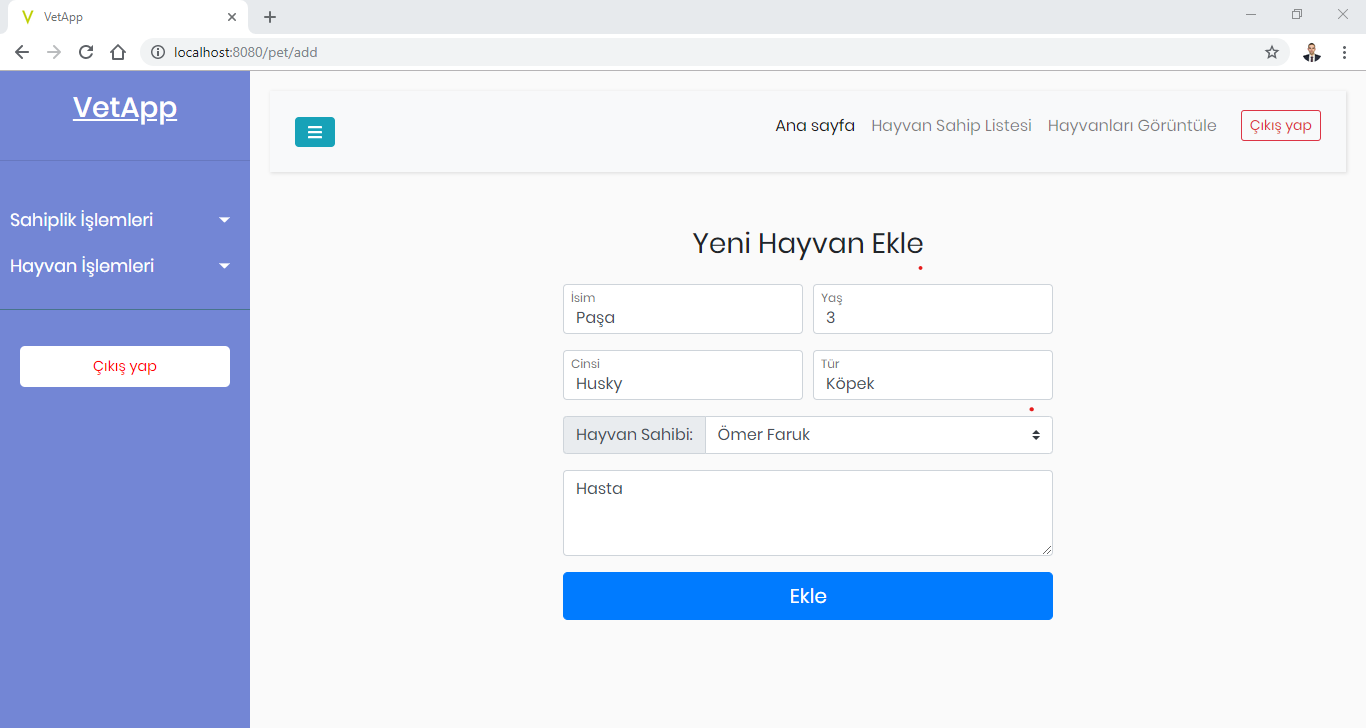Screen dimensions: 1366x728
Task: View site information icon in address bar
Action: click(158, 52)
